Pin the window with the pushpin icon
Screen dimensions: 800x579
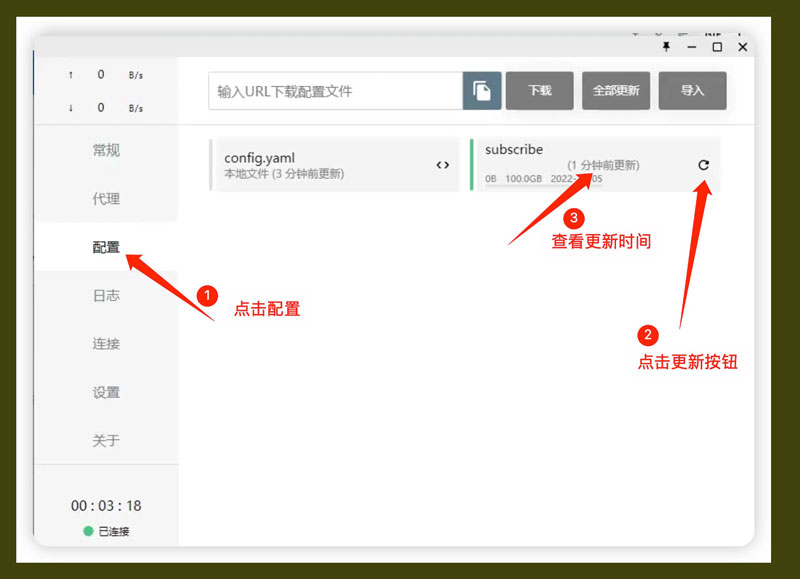pyautogui.click(x=666, y=47)
